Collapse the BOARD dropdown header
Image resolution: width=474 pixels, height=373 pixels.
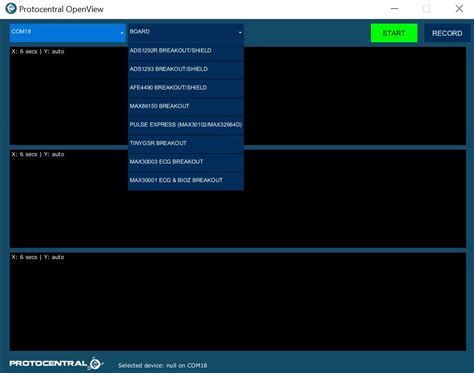pos(186,33)
